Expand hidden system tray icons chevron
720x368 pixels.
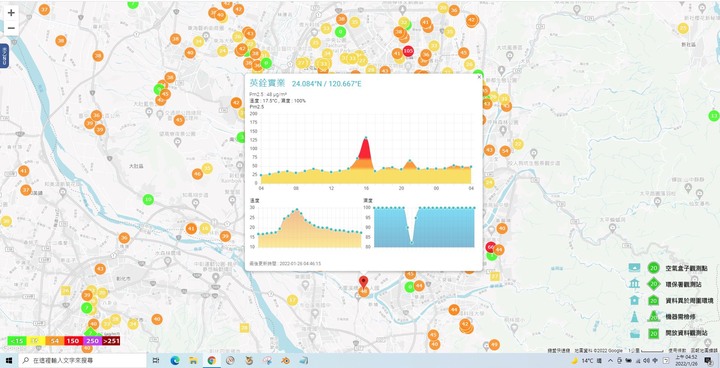(x=610, y=361)
